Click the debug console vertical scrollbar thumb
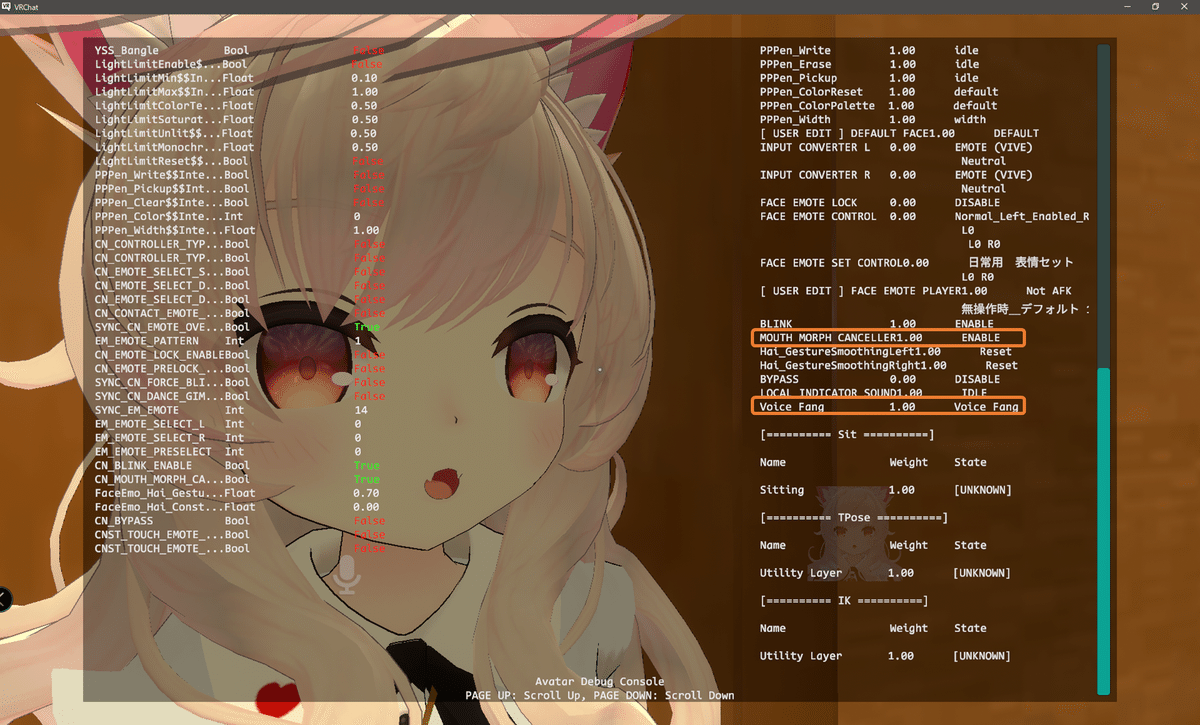The height and width of the screenshot is (725, 1200). tap(1103, 530)
